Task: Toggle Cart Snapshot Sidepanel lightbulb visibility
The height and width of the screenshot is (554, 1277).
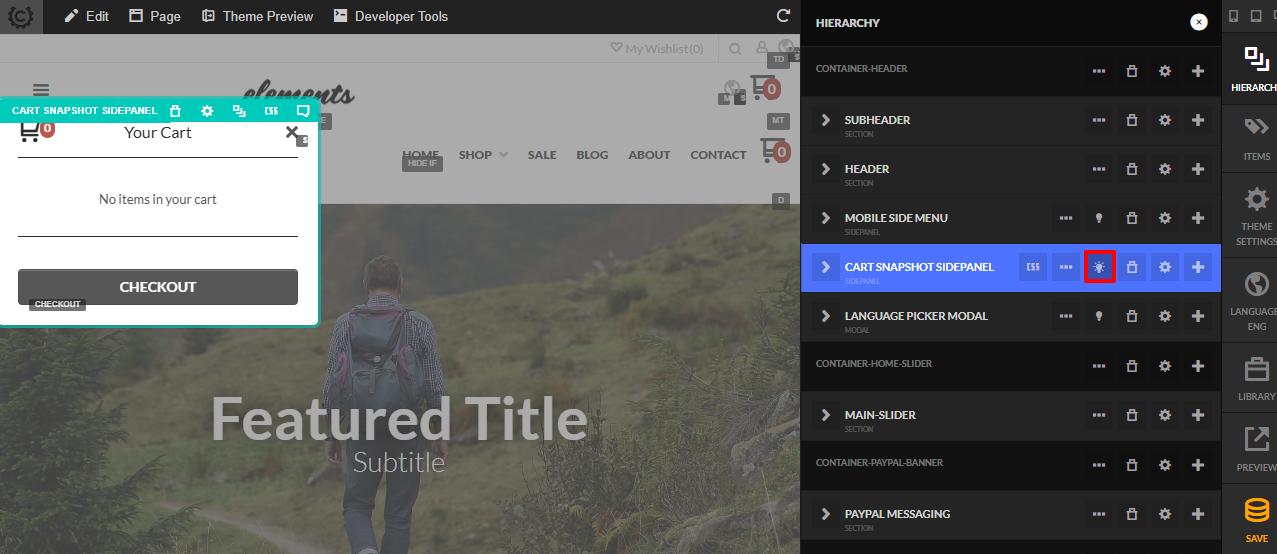Action: pyautogui.click(x=1099, y=267)
